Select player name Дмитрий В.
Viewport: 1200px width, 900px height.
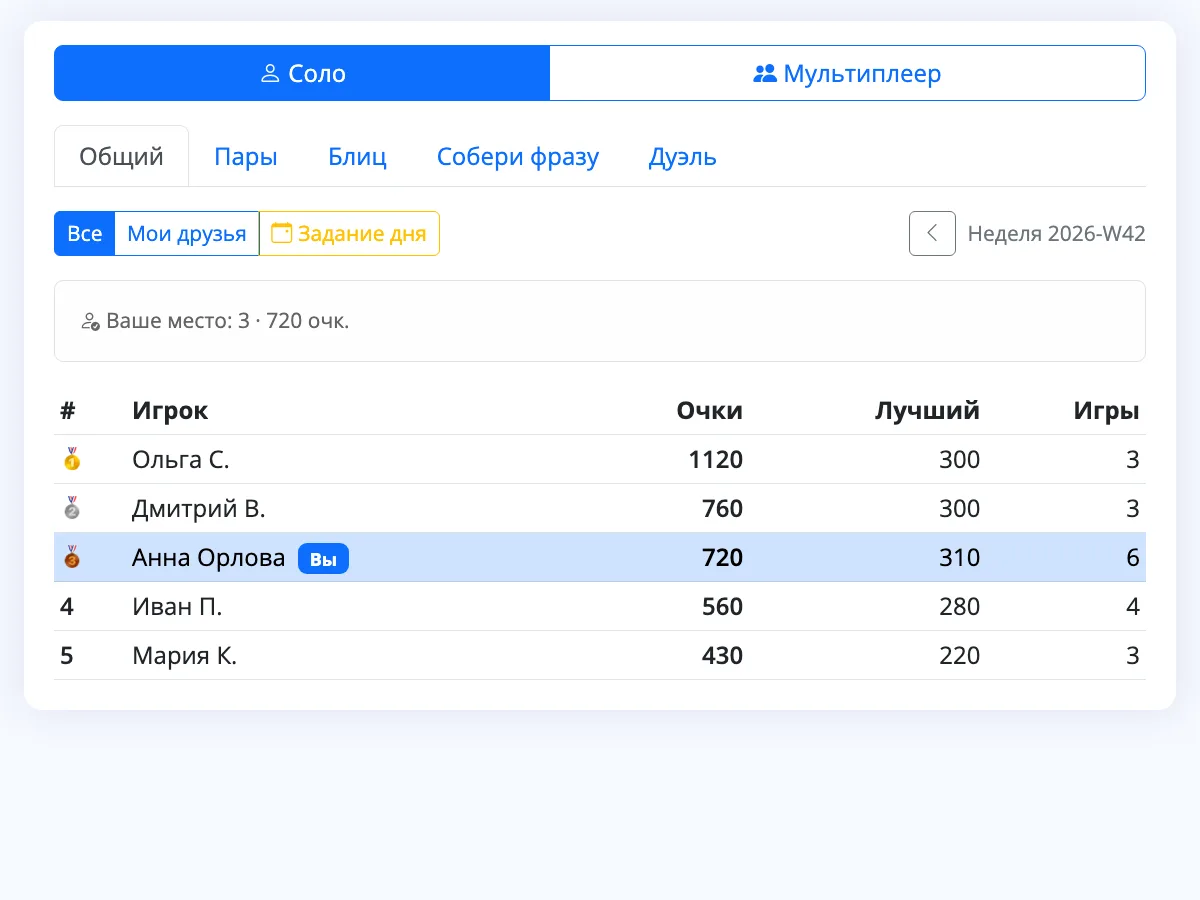point(199,508)
